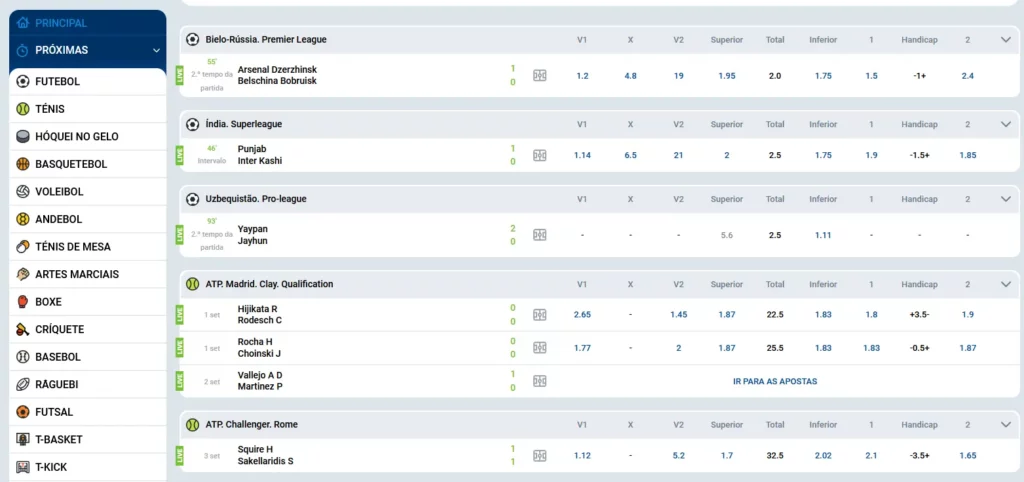Screen dimensions: 1024x482
Task: Select the T-Kick icon
Action: point(23,467)
